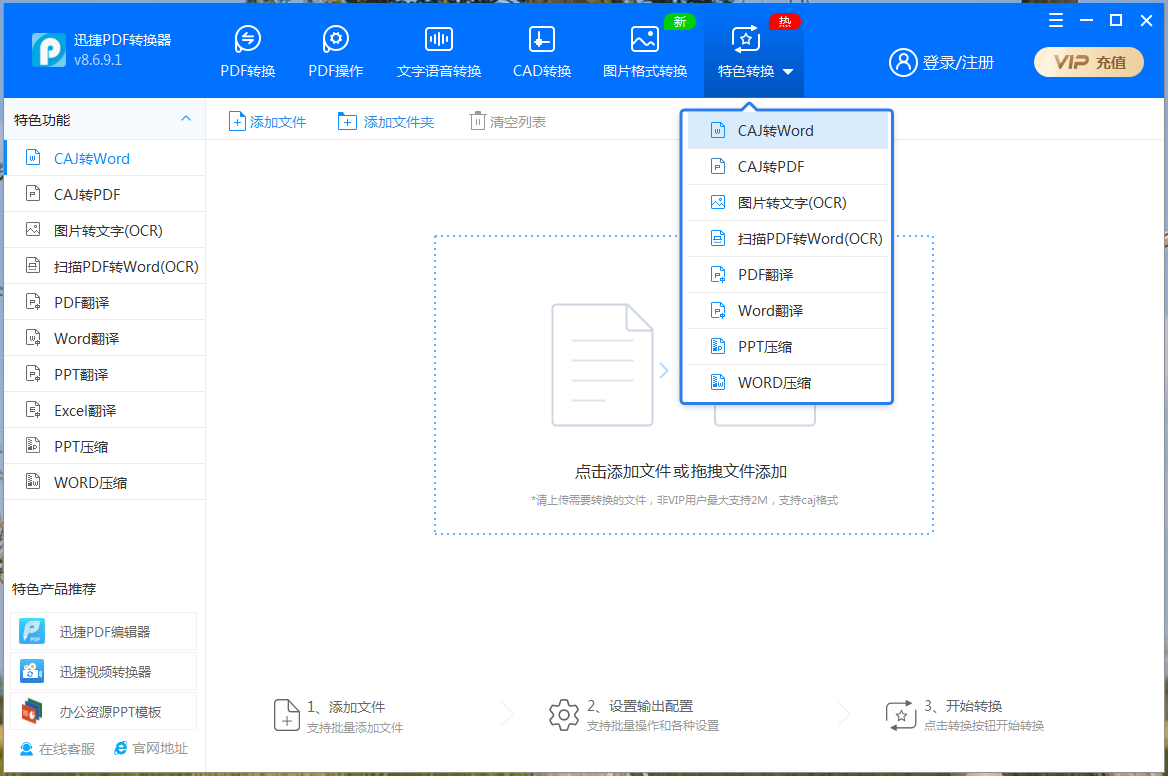Click the step 3 开始转换 icon

click(901, 715)
